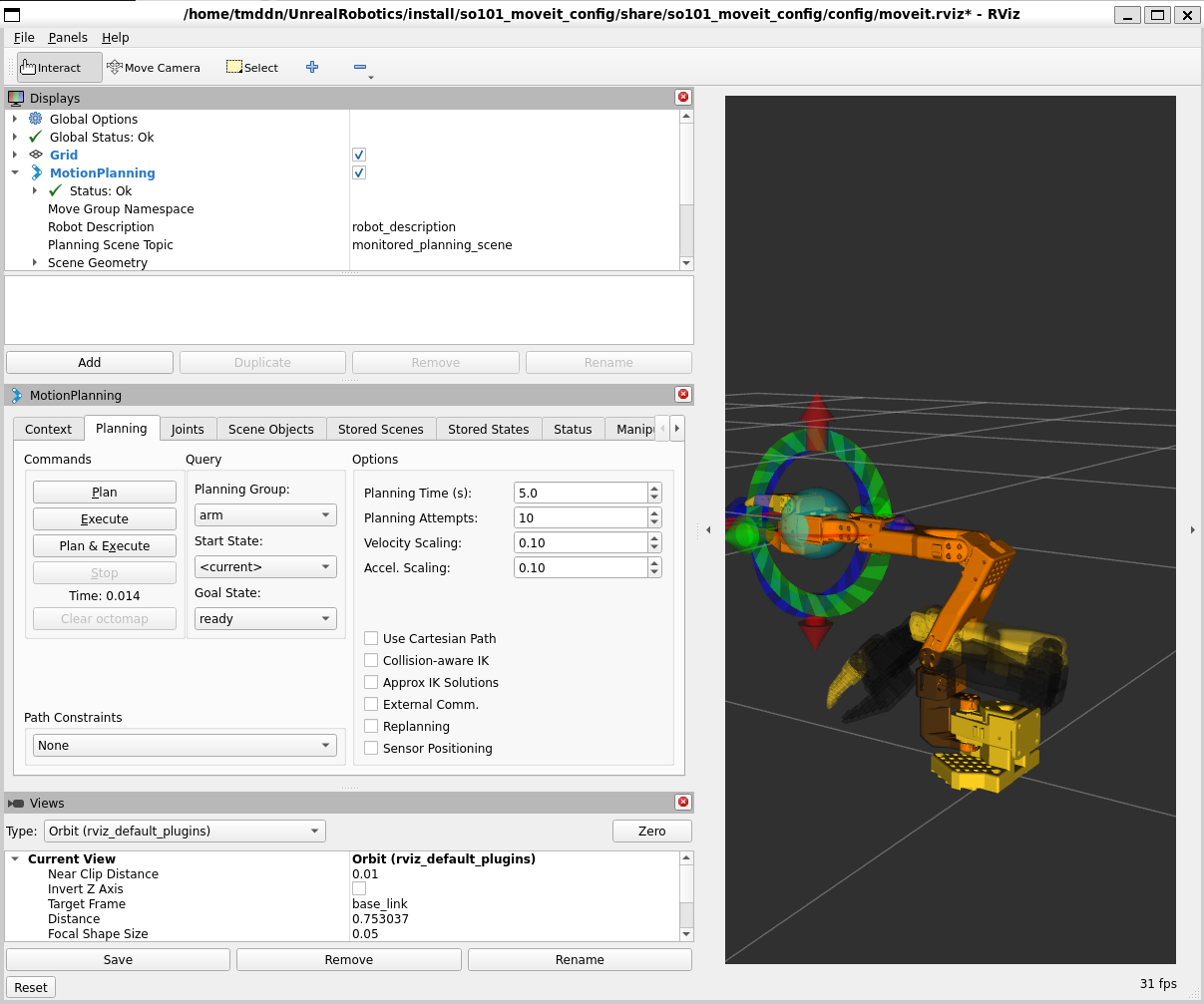This screenshot has height=1004, width=1204.
Task: Decrease Accel. Scaling with down arrow
Action: click(654, 572)
